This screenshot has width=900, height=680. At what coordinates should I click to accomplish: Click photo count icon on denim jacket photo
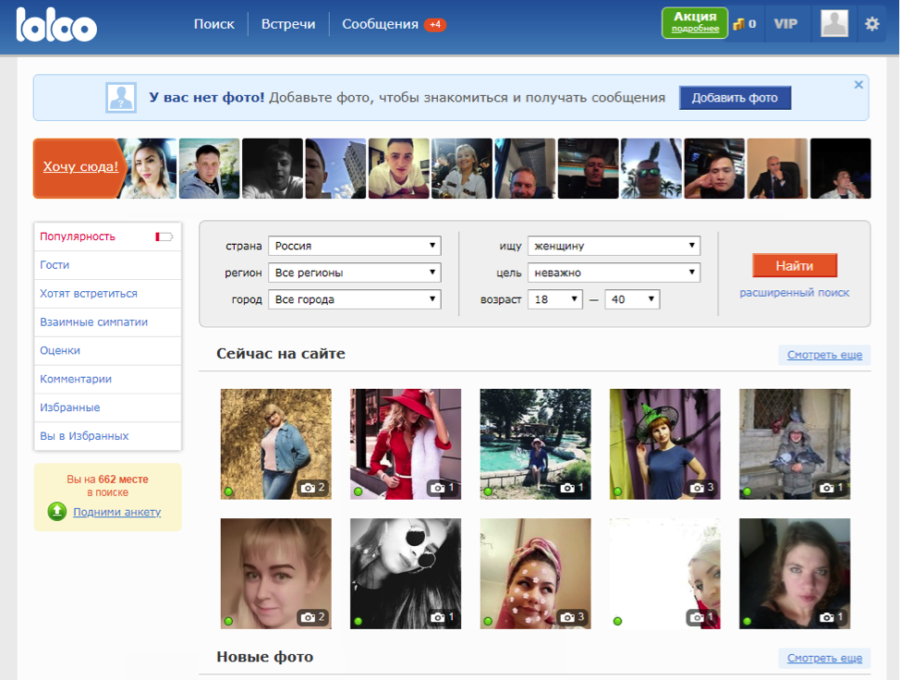click(x=313, y=488)
